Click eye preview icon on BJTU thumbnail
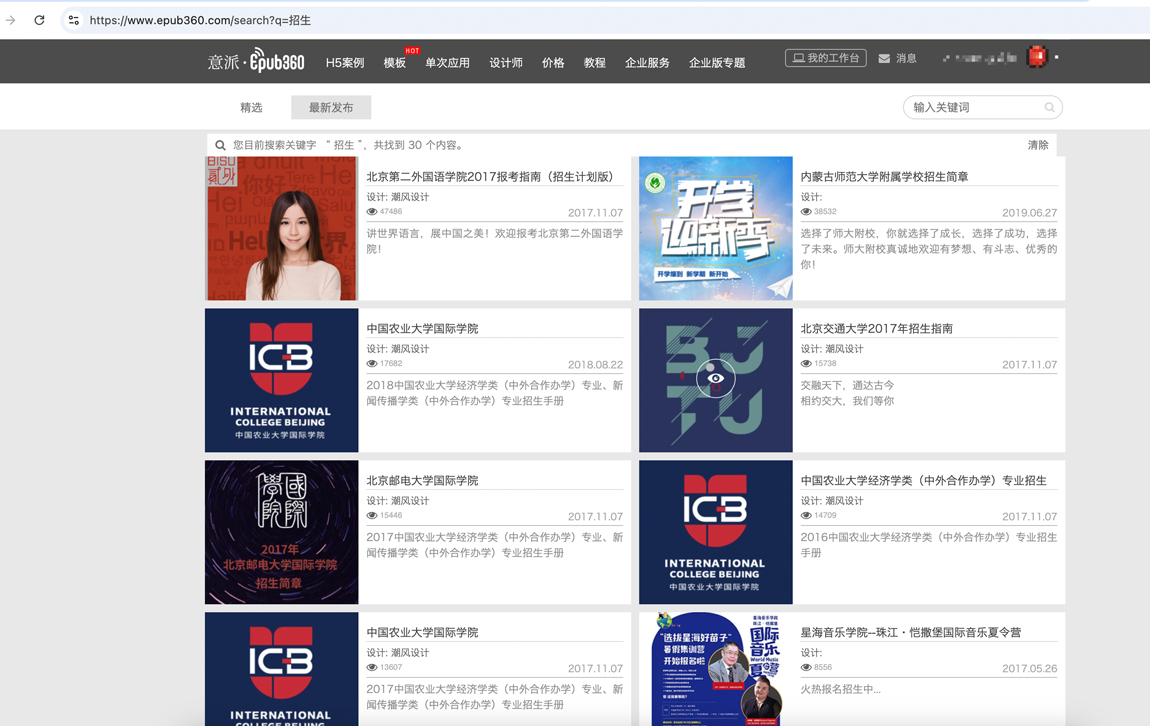Screen dimensions: 1150x726 (x=715, y=378)
